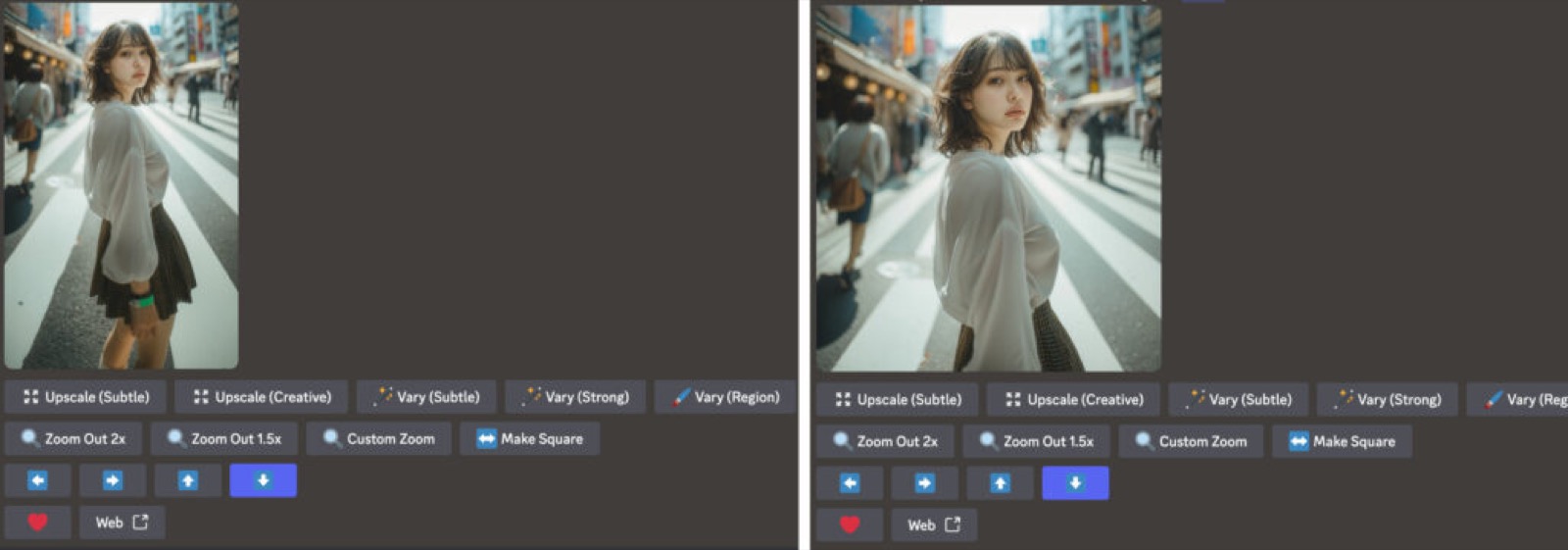
Task: Open Custom Zoom in the left panel
Action: [378, 438]
